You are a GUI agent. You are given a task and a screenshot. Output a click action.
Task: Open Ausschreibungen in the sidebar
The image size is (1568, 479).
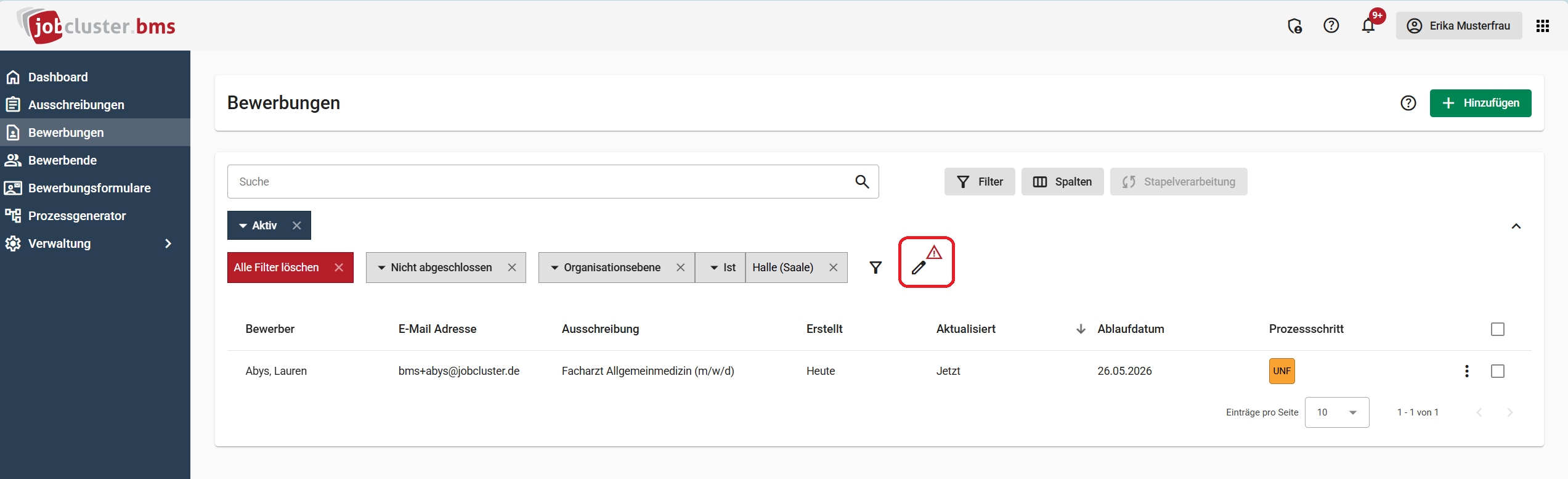click(x=76, y=105)
